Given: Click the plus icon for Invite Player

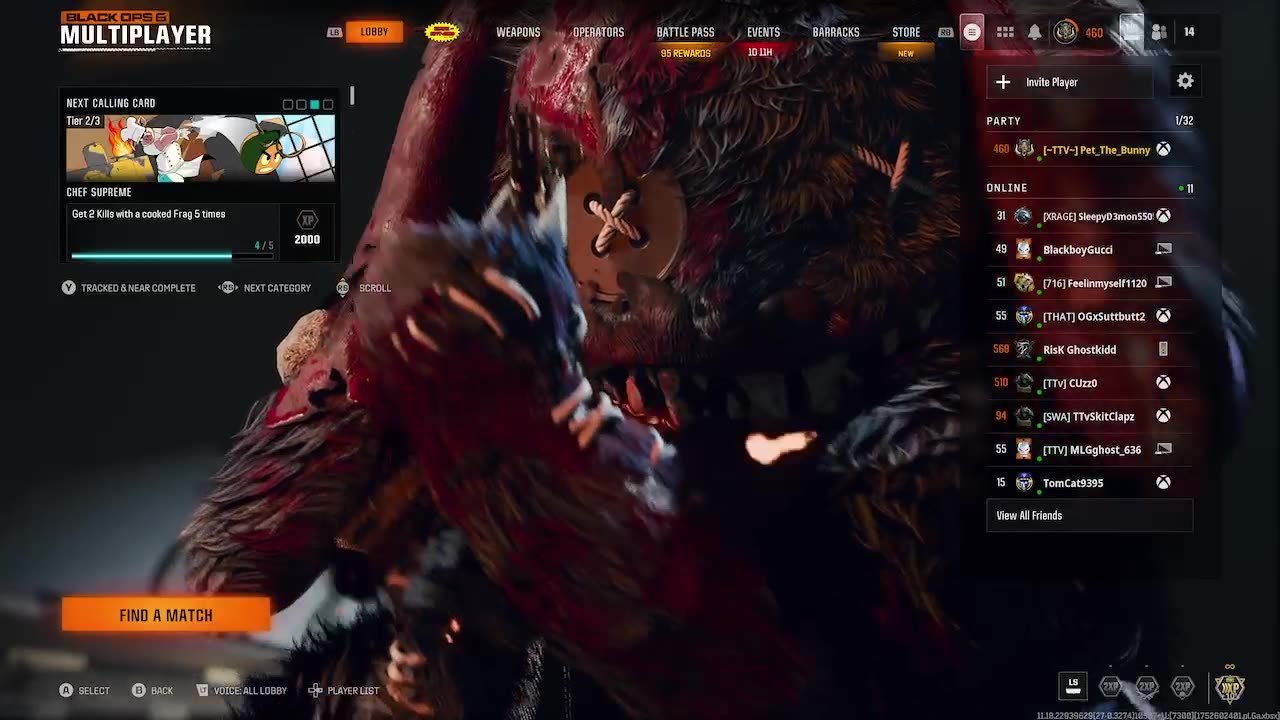Looking at the screenshot, I should pos(1003,82).
